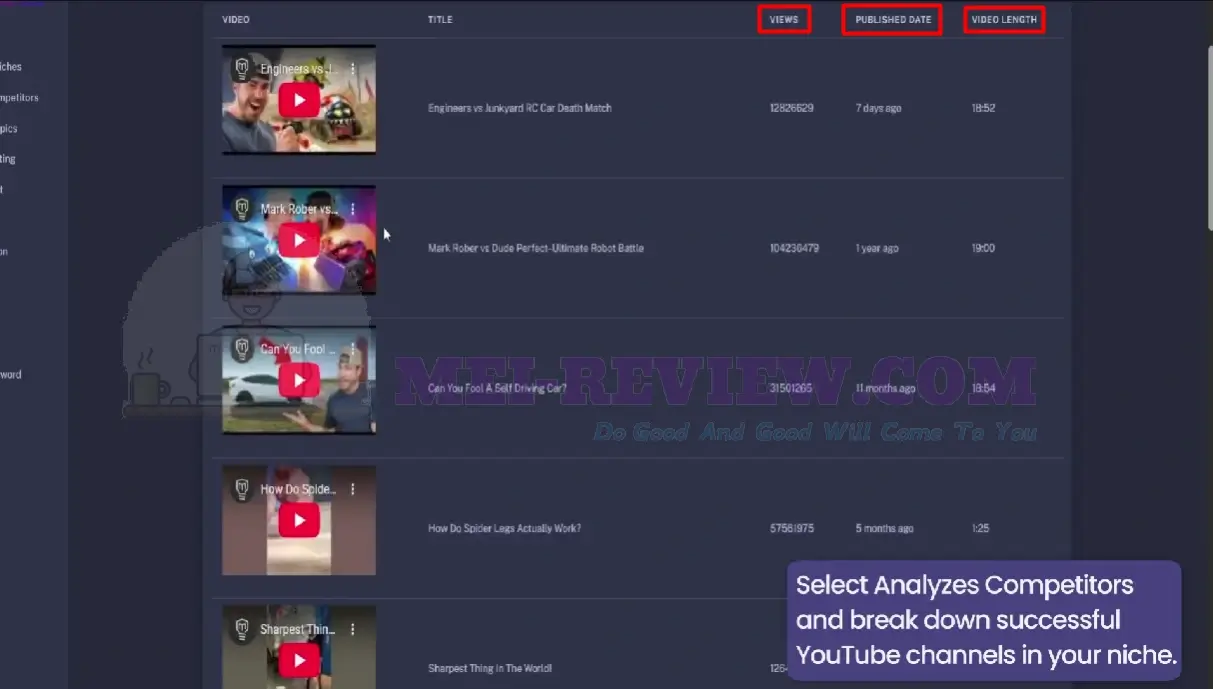The width and height of the screenshot is (1213, 689).
Task: Click the VIDEO column header
Action: [x=236, y=20]
